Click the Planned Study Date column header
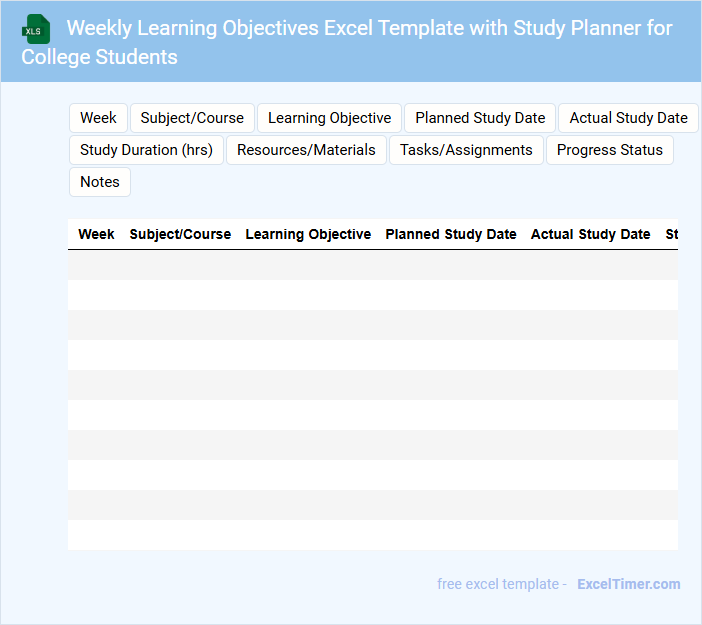 click(451, 234)
